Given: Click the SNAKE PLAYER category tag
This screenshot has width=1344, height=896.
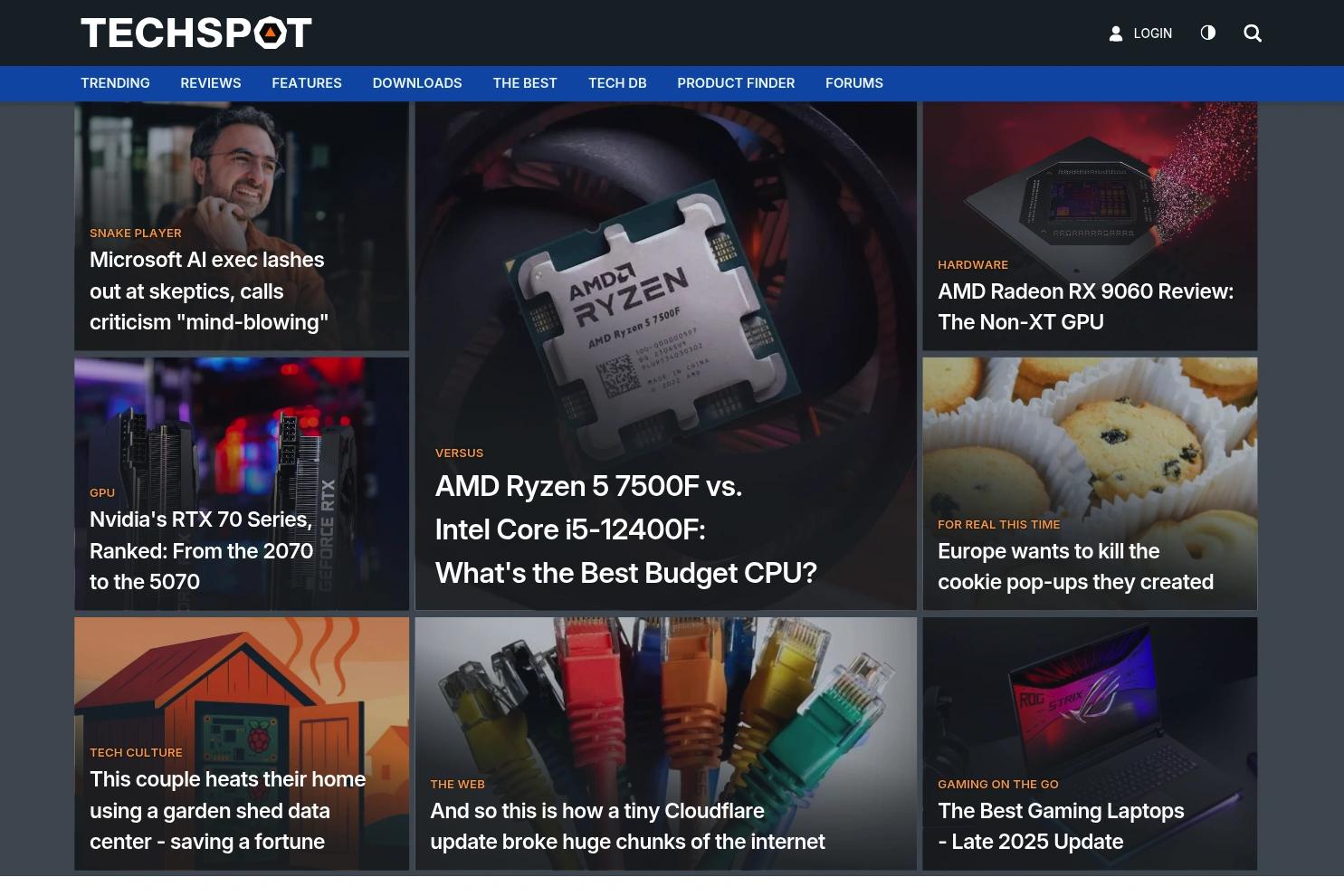Looking at the screenshot, I should (136, 233).
